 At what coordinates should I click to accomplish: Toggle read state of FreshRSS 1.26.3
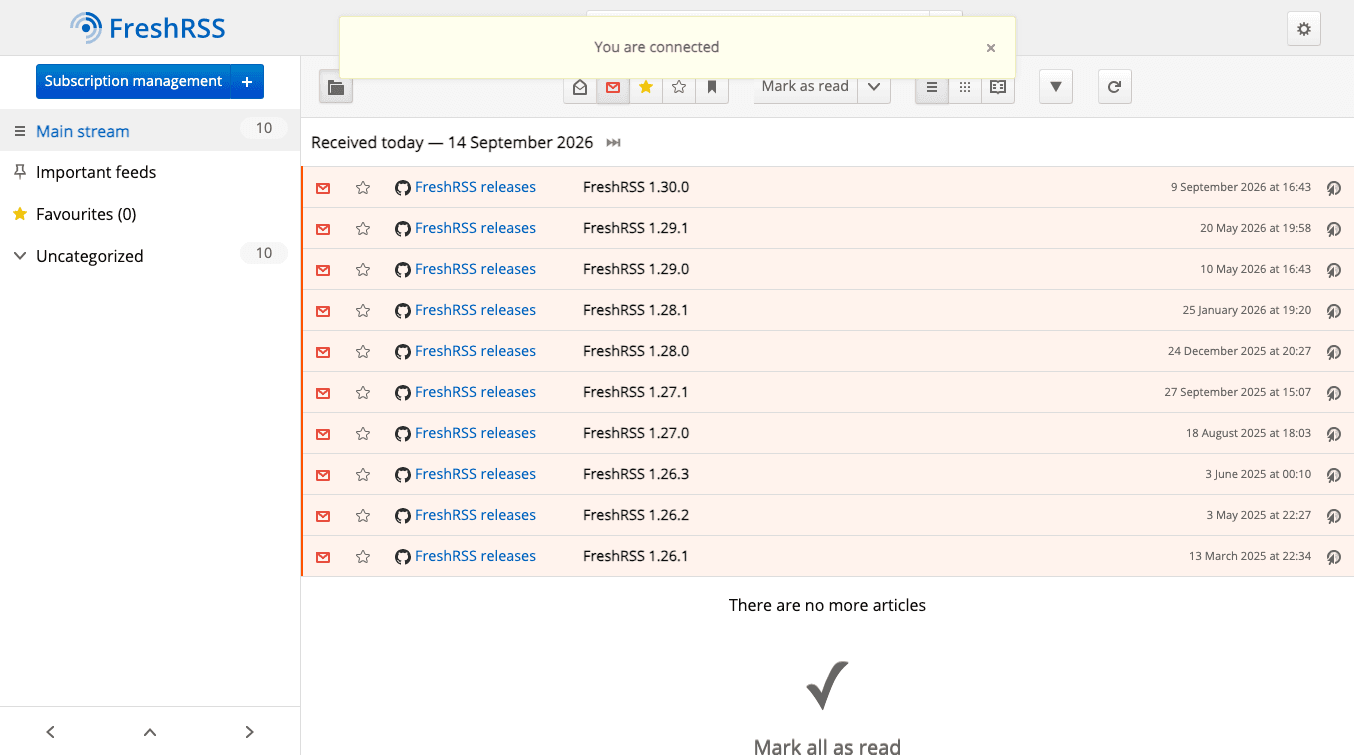(323, 475)
